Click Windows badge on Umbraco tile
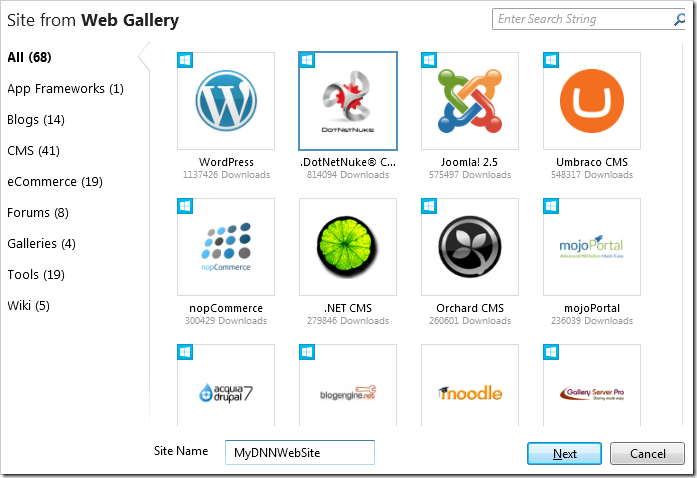This screenshot has width=697, height=478. click(551, 60)
